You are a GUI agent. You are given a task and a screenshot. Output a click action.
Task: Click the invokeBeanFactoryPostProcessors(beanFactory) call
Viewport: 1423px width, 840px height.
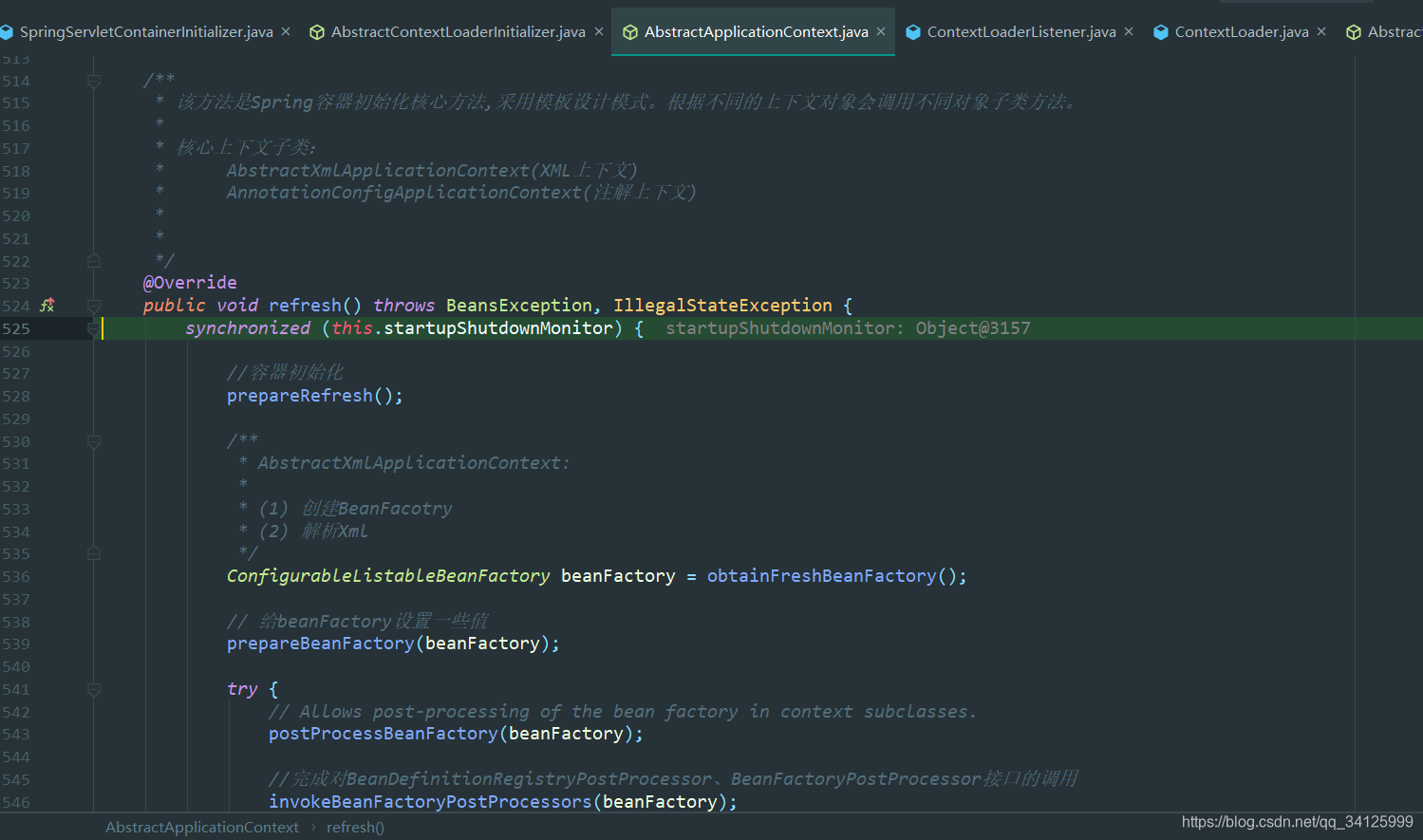pyautogui.click(x=503, y=802)
